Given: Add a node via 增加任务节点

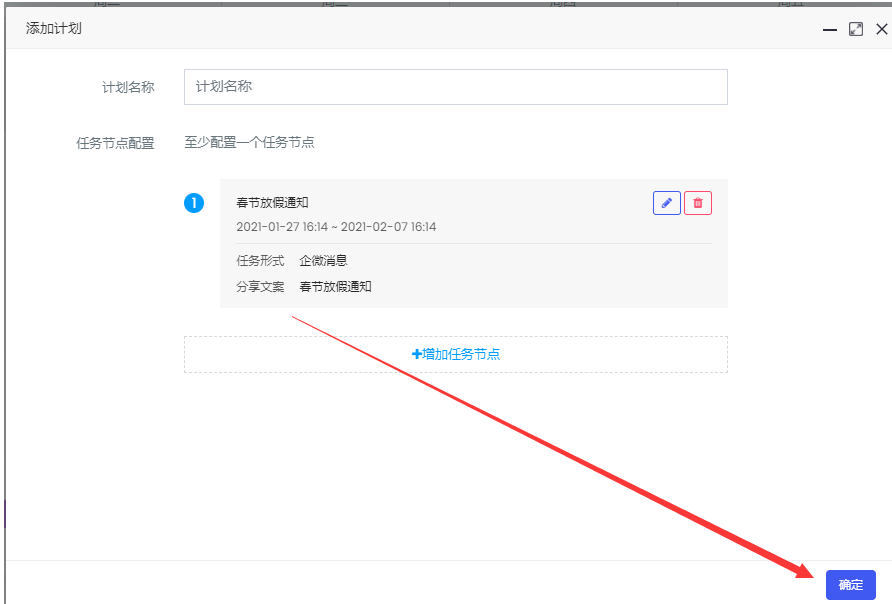Looking at the screenshot, I should [456, 354].
